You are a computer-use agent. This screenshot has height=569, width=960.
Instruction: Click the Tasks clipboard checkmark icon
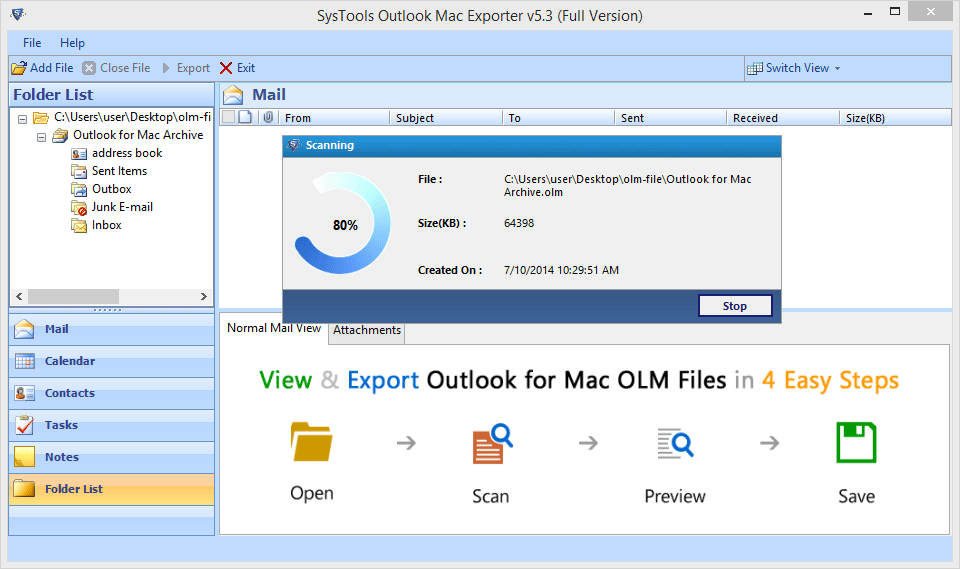pyautogui.click(x=24, y=425)
